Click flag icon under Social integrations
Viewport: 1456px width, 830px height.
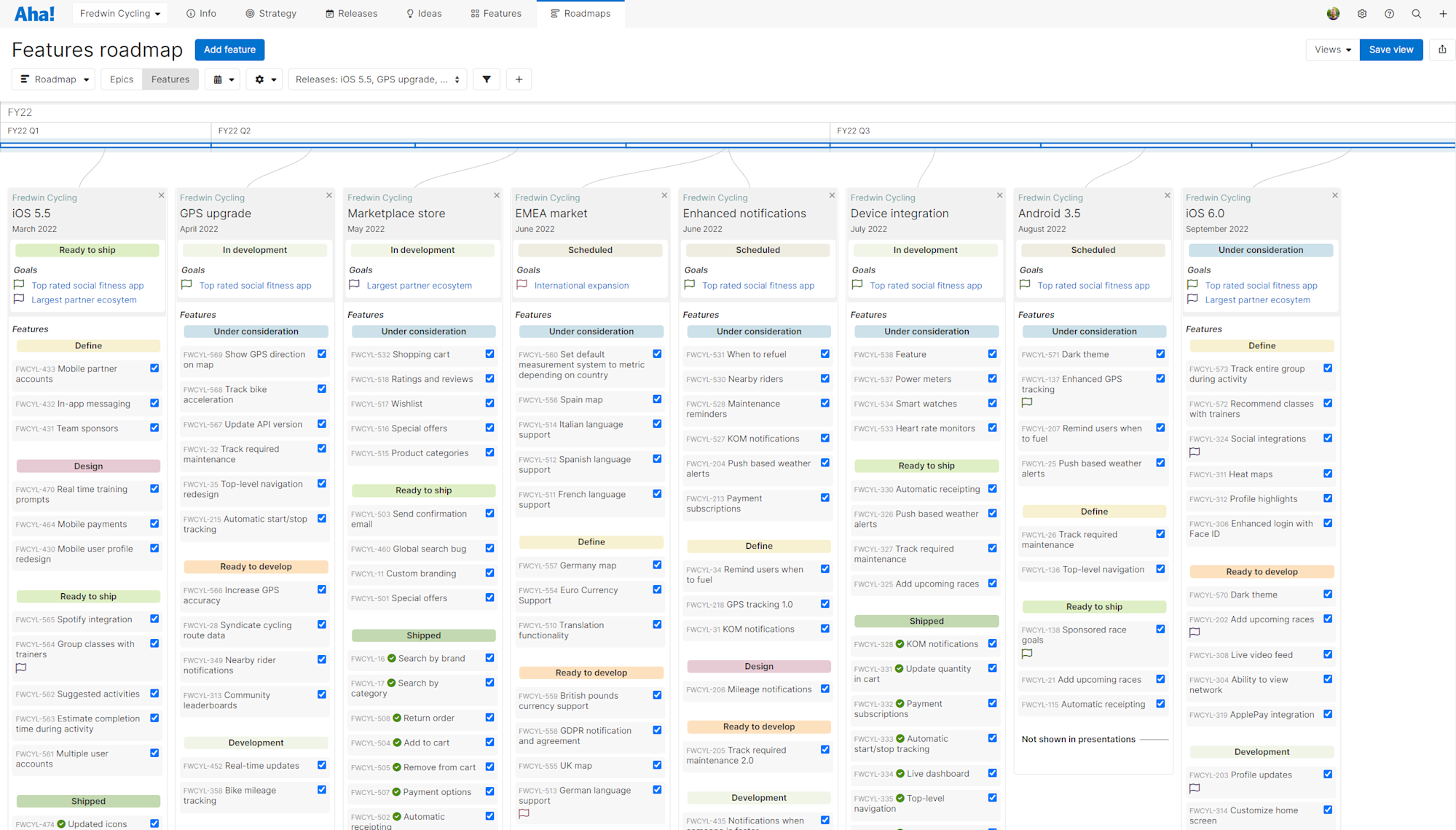1195,452
